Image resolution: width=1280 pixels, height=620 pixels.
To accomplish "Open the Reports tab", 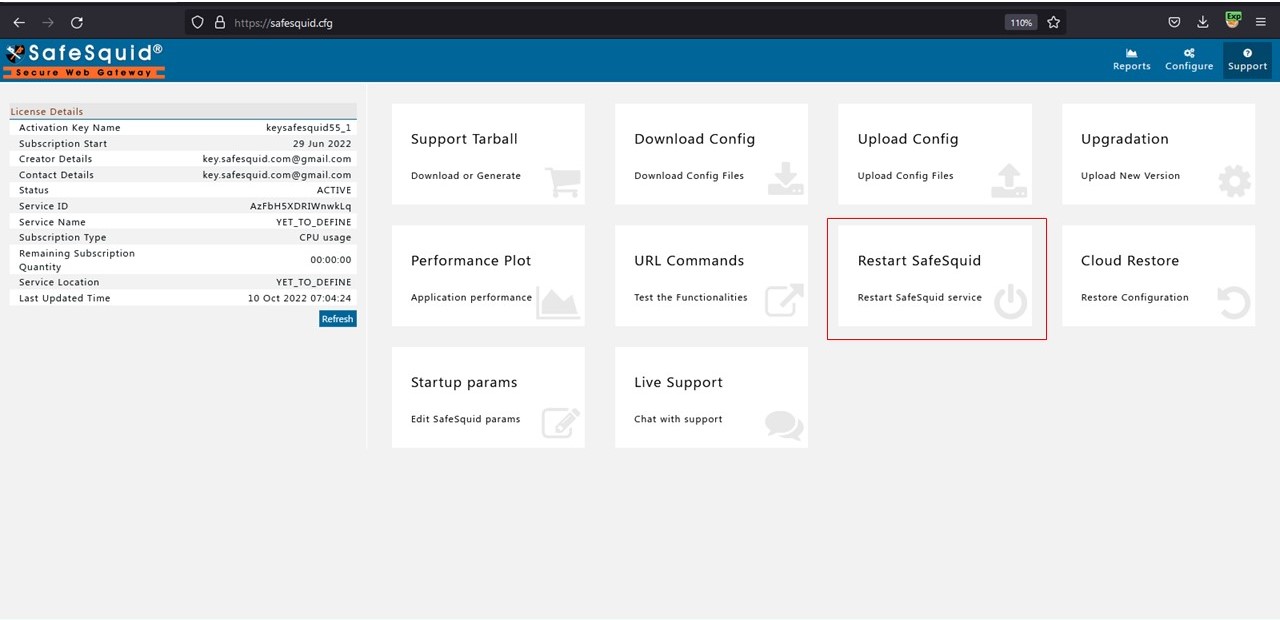I will (1132, 60).
